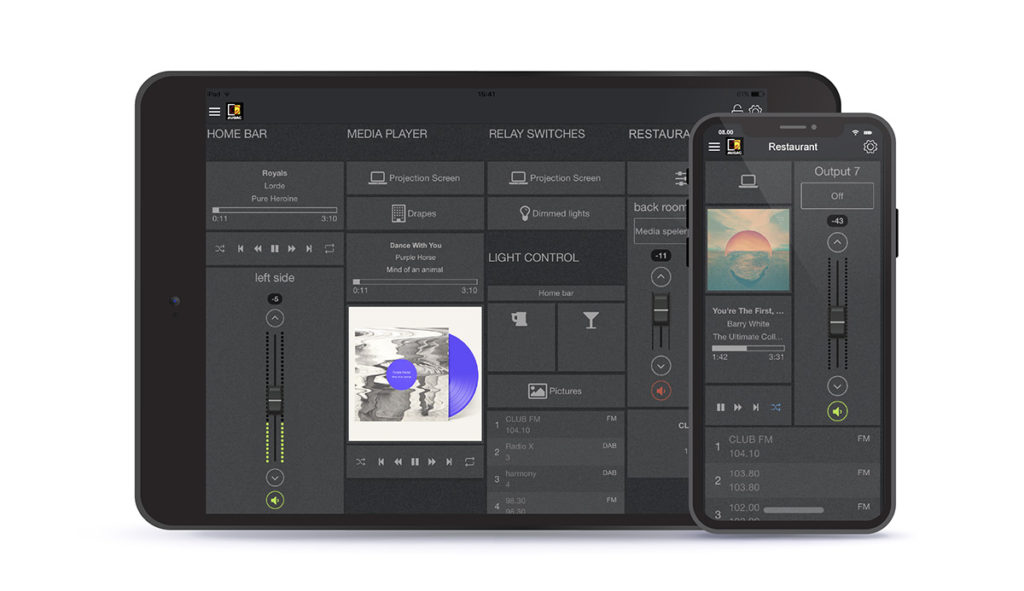The height and width of the screenshot is (591, 1024).
Task: Open the HOME BAR section
Action: (237, 134)
